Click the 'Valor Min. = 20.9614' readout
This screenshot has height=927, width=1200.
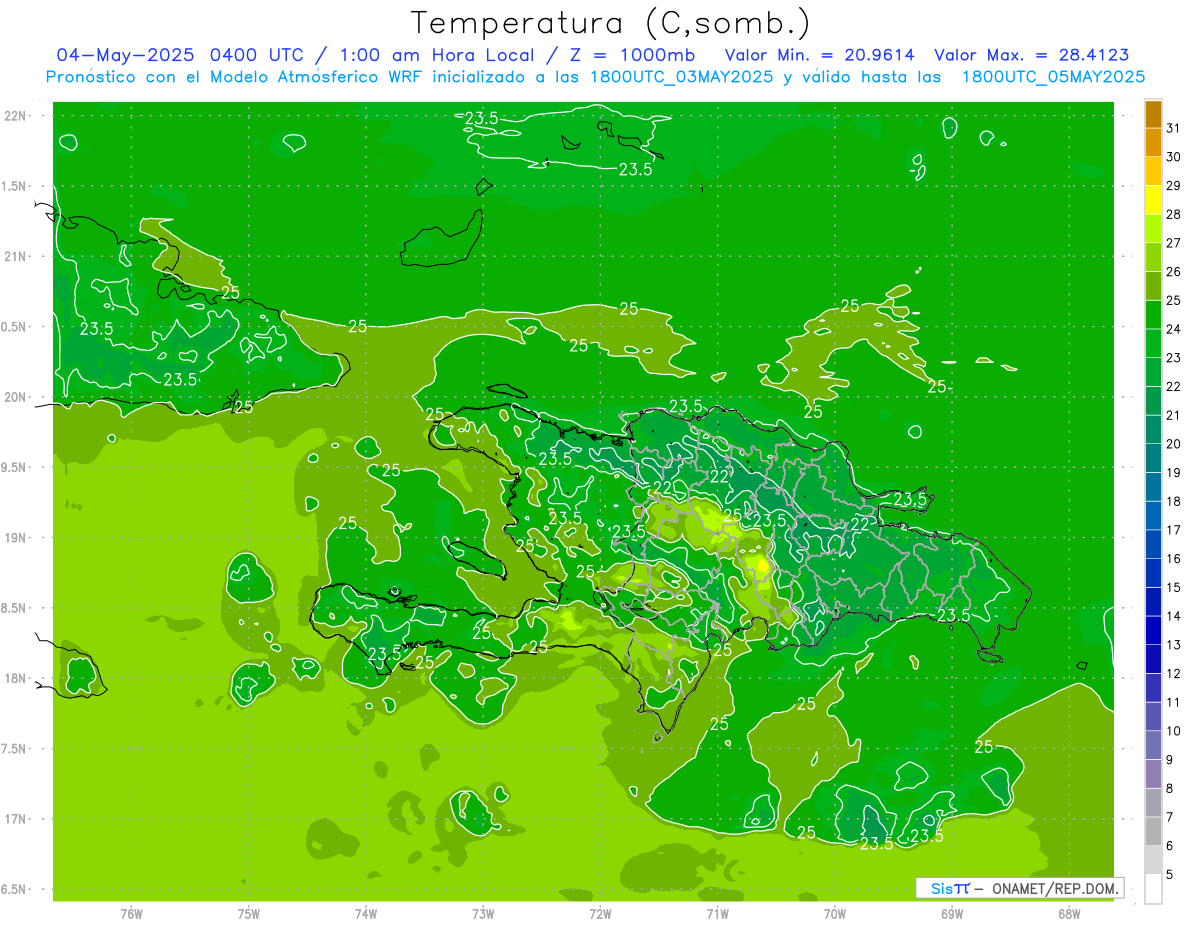[x=821, y=55]
